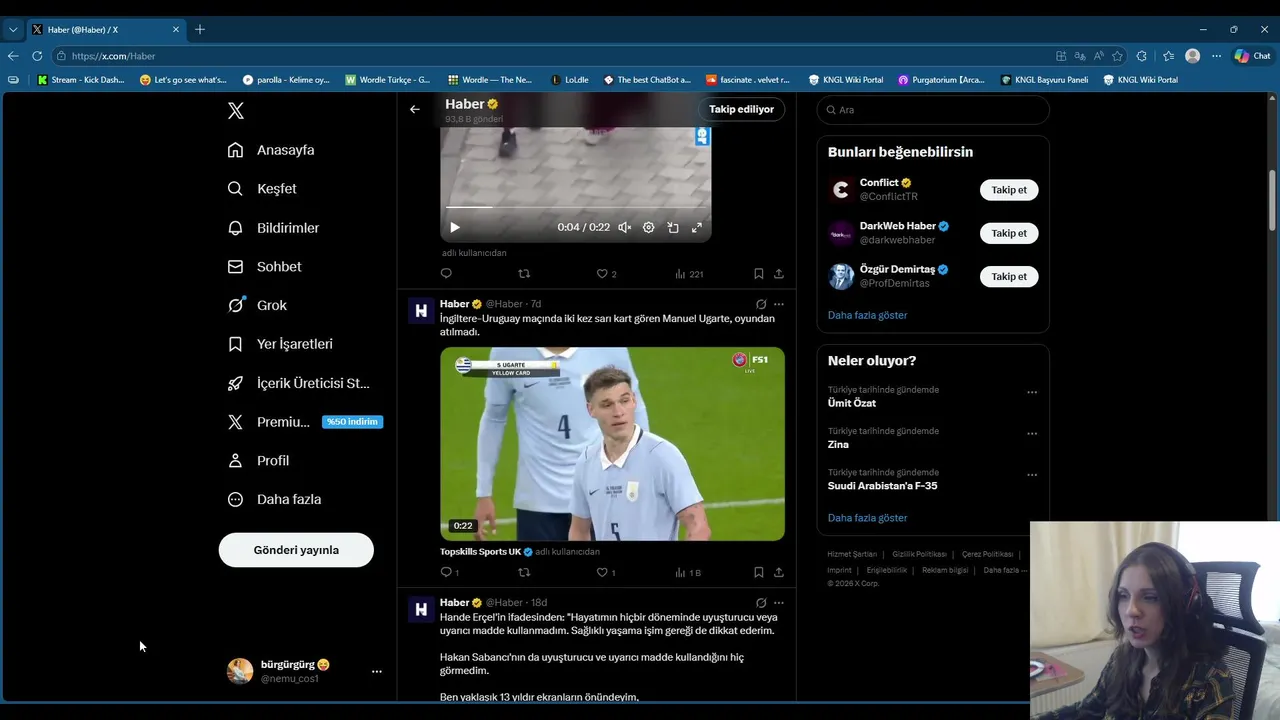Open İçerik Üreticisi Stüdyosu

click(300, 383)
